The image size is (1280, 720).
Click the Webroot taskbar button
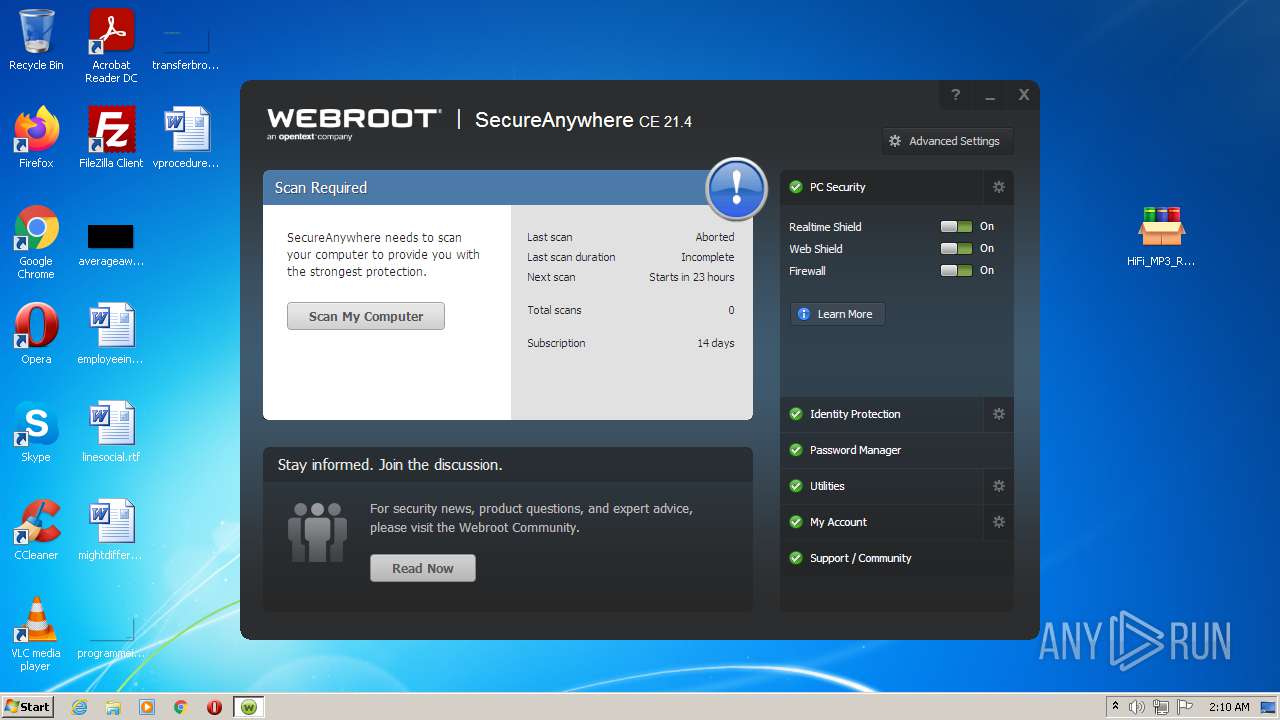248,707
